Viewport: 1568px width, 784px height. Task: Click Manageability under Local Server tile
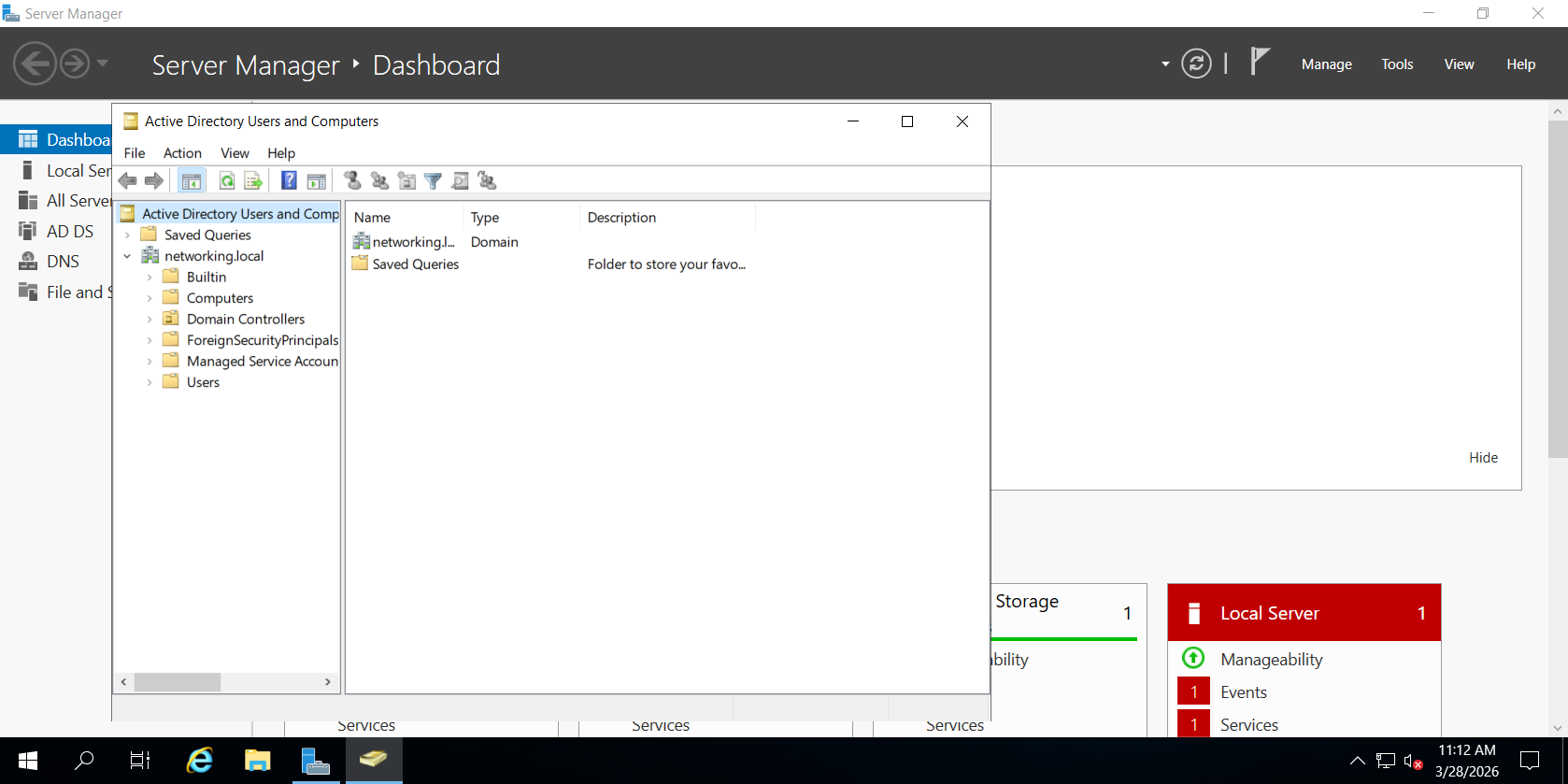[1271, 660]
